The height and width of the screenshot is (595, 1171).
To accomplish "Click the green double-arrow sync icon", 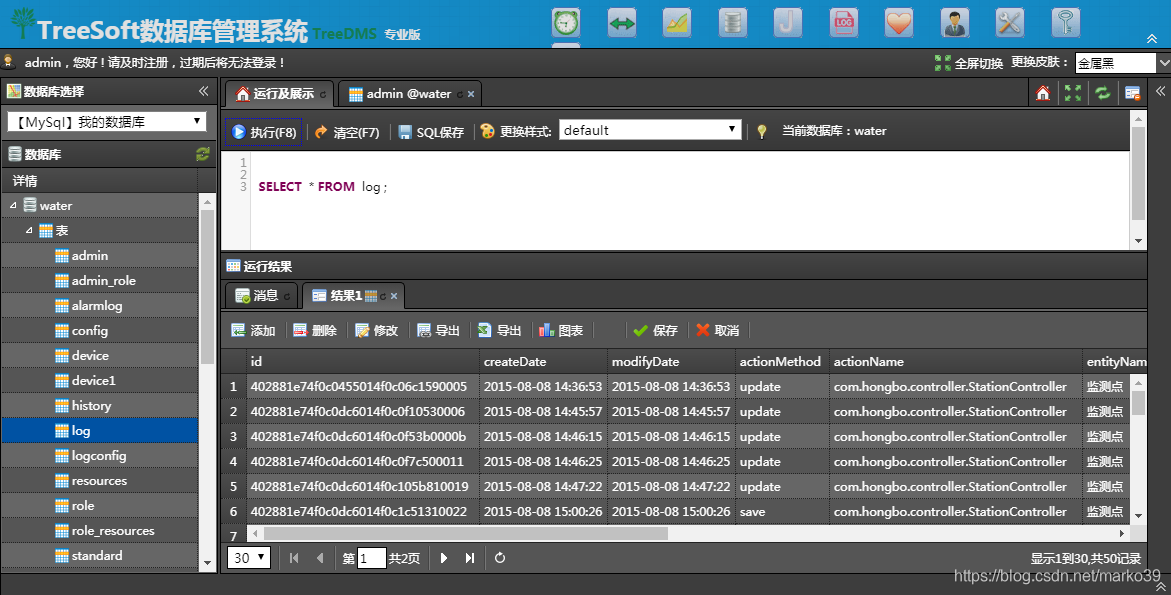I will 621,22.
